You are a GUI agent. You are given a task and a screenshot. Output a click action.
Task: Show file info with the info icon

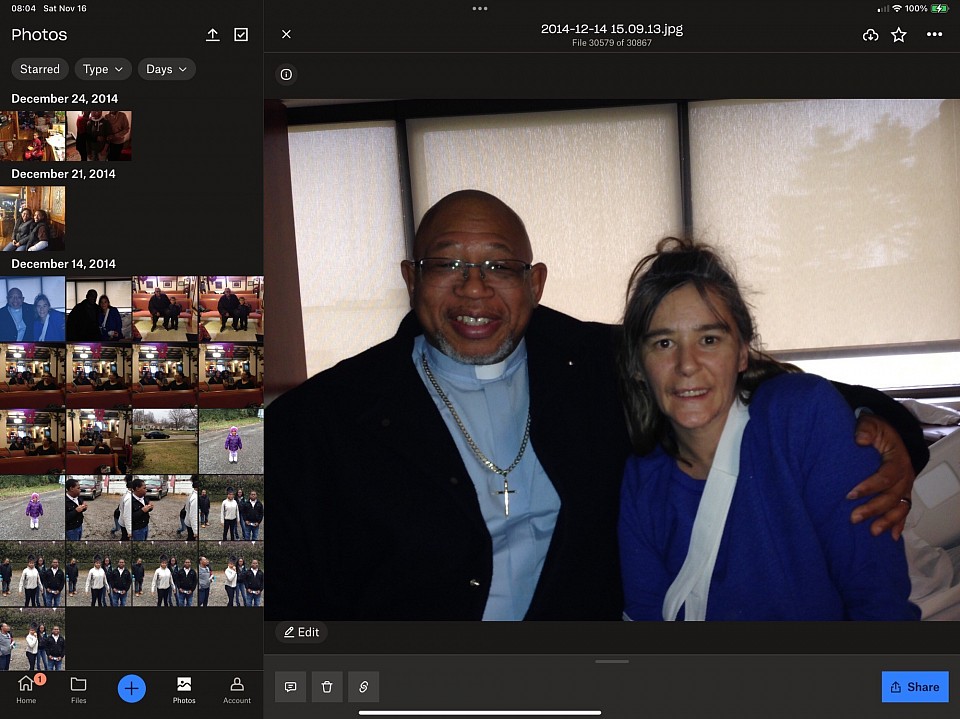coord(286,75)
